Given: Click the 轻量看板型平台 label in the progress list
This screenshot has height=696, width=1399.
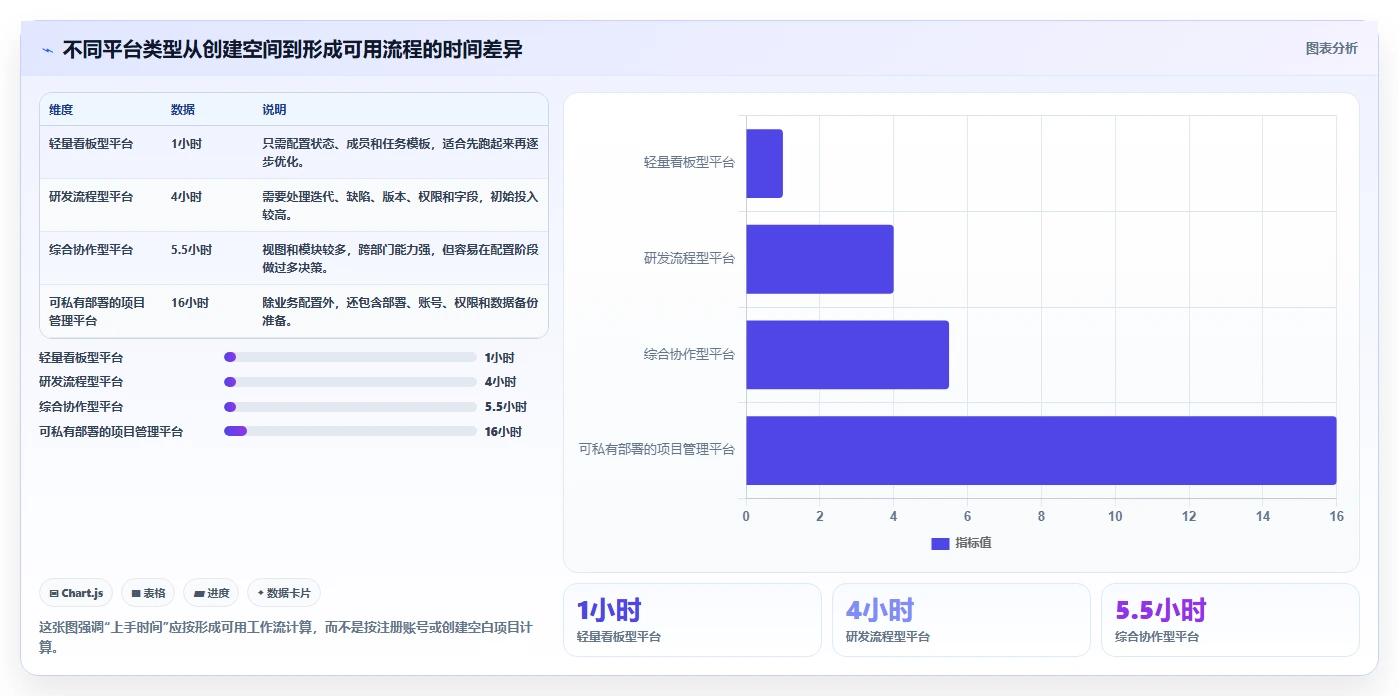Looking at the screenshot, I should click(x=81, y=358).
